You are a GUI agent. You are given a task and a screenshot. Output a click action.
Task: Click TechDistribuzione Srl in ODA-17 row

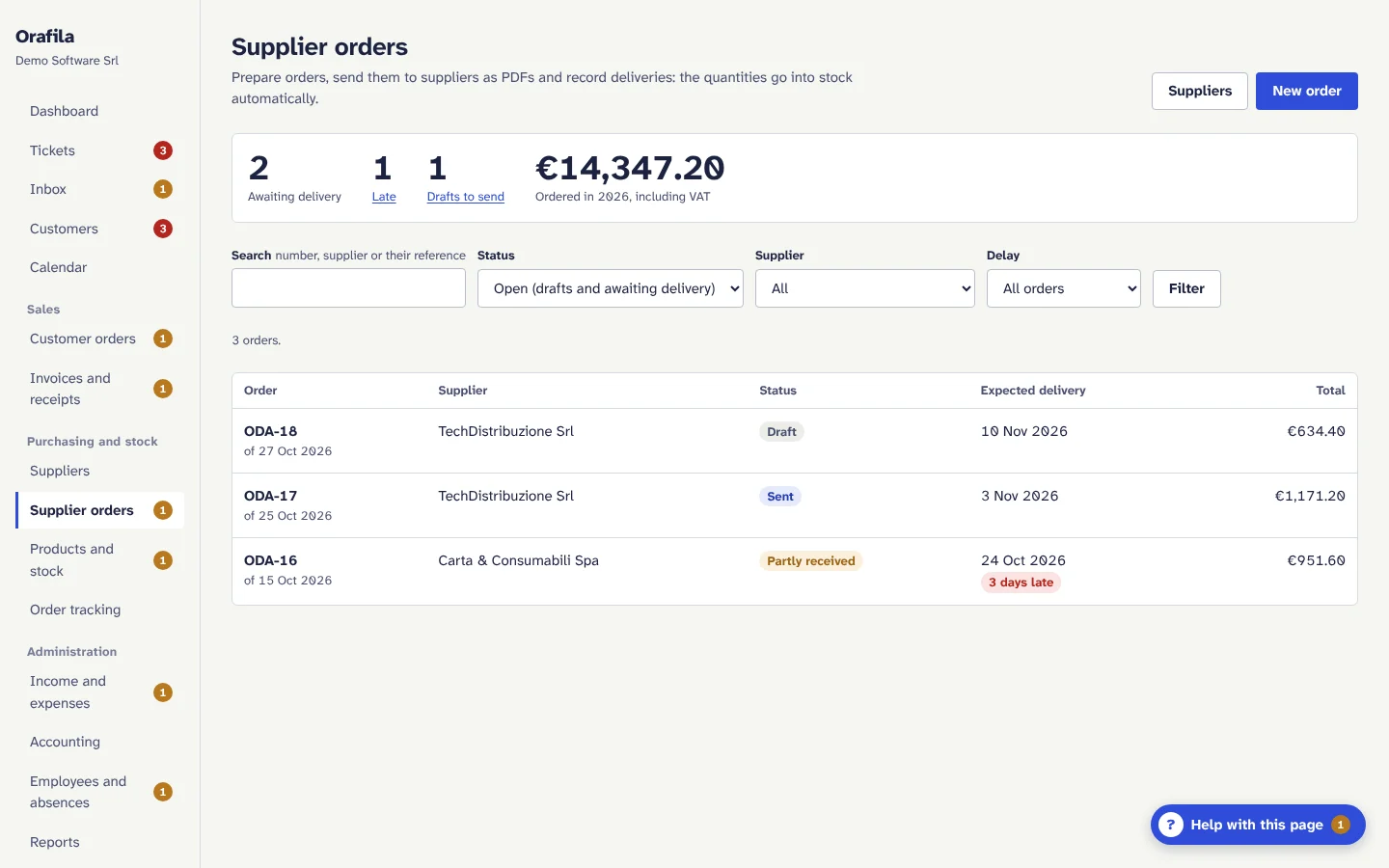pyautogui.click(x=505, y=496)
